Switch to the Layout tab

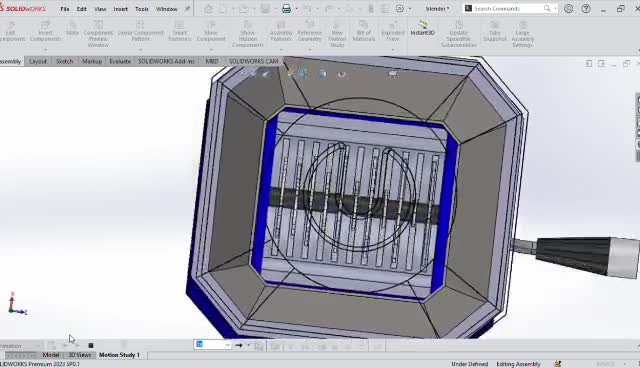point(38,61)
